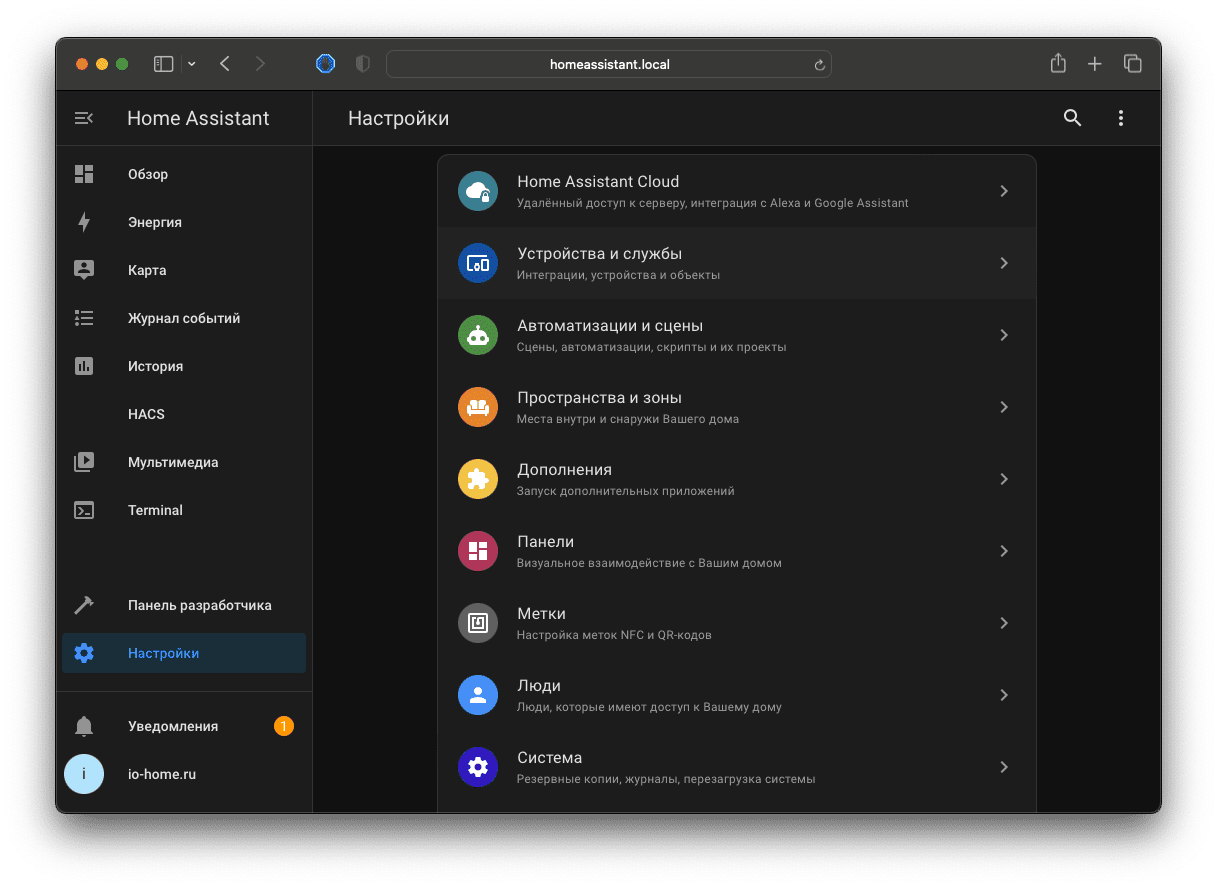
Task: Open HACS in the sidebar
Action: pos(184,414)
